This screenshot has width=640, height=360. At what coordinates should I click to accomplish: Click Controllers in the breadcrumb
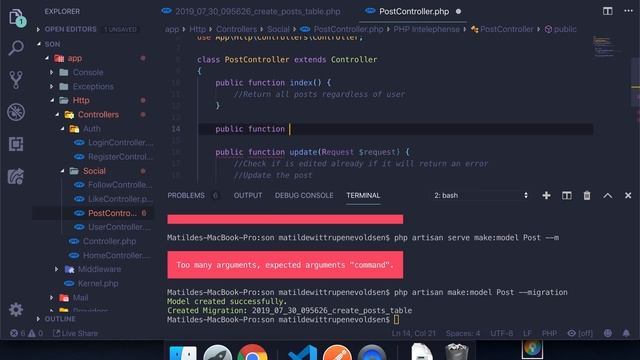tap(236, 29)
